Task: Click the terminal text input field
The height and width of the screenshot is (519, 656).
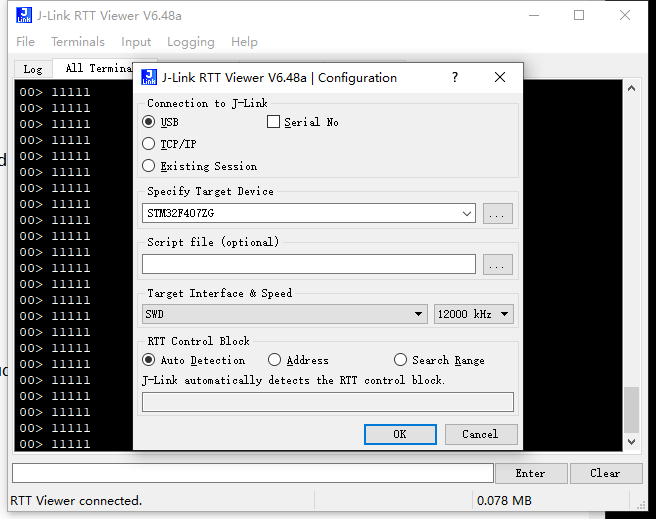Action: 253,473
